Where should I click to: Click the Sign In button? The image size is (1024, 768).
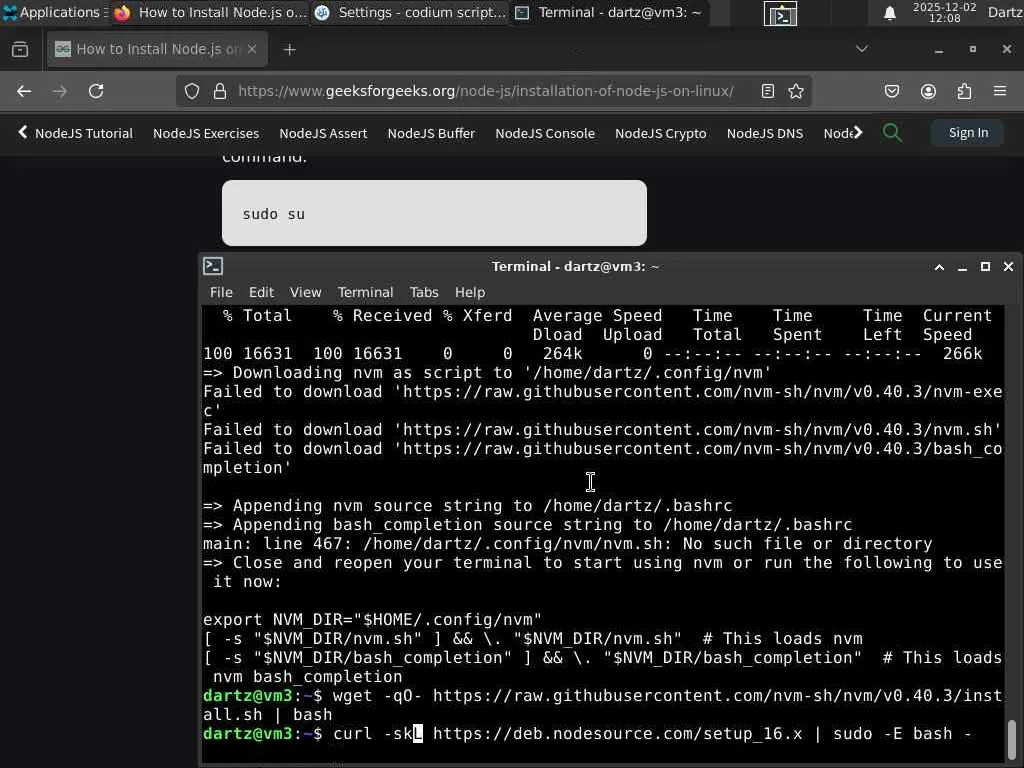click(968, 133)
